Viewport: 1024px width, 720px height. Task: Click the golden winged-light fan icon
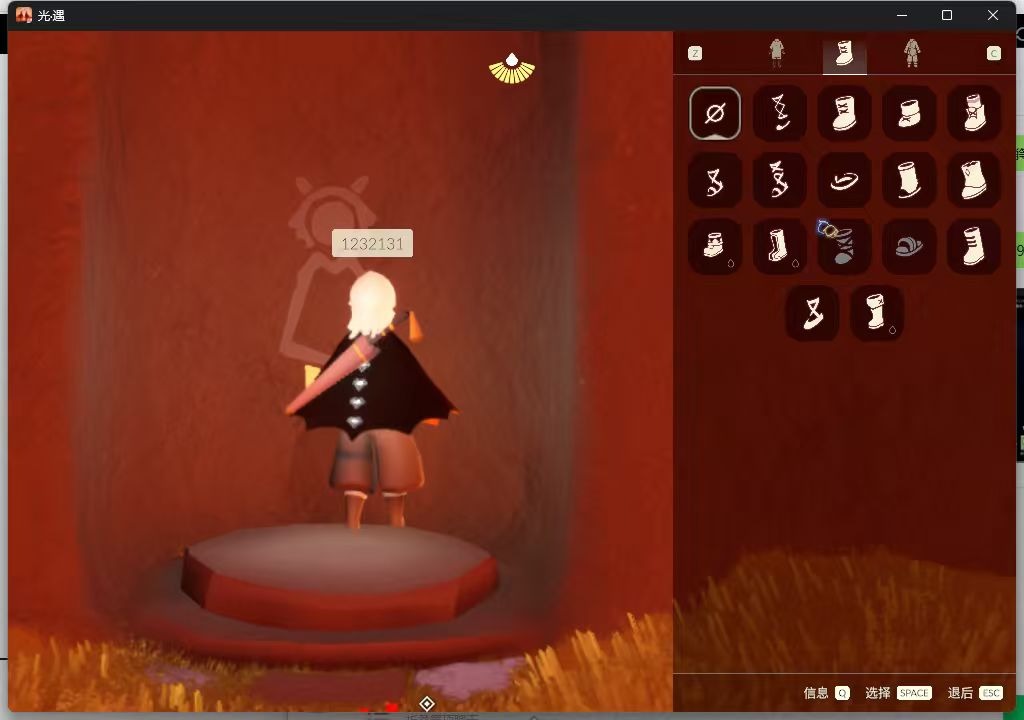[x=512, y=69]
